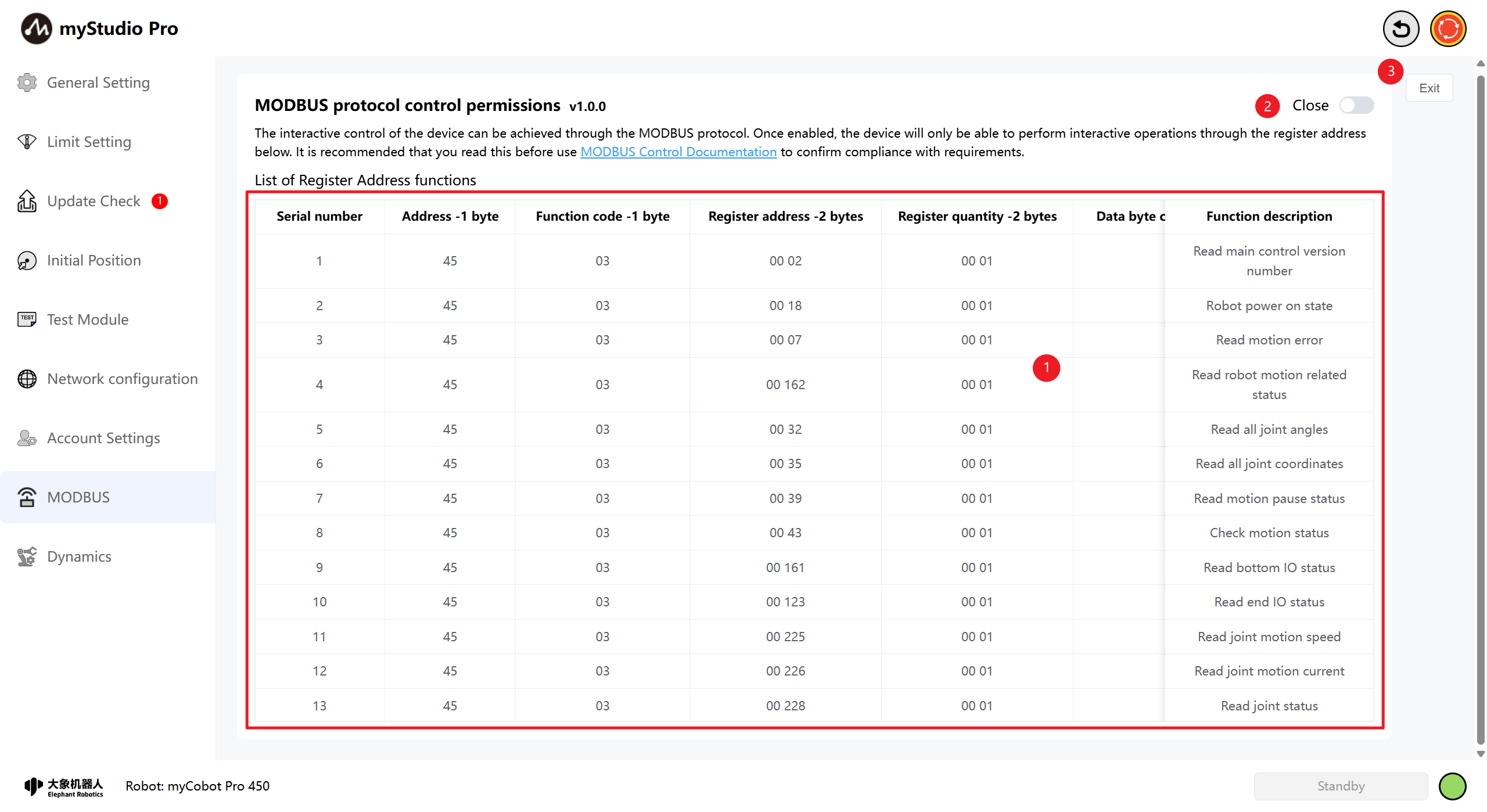Open Test Module icon in sidebar
Viewport: 1487px width, 812px height.
[27, 319]
